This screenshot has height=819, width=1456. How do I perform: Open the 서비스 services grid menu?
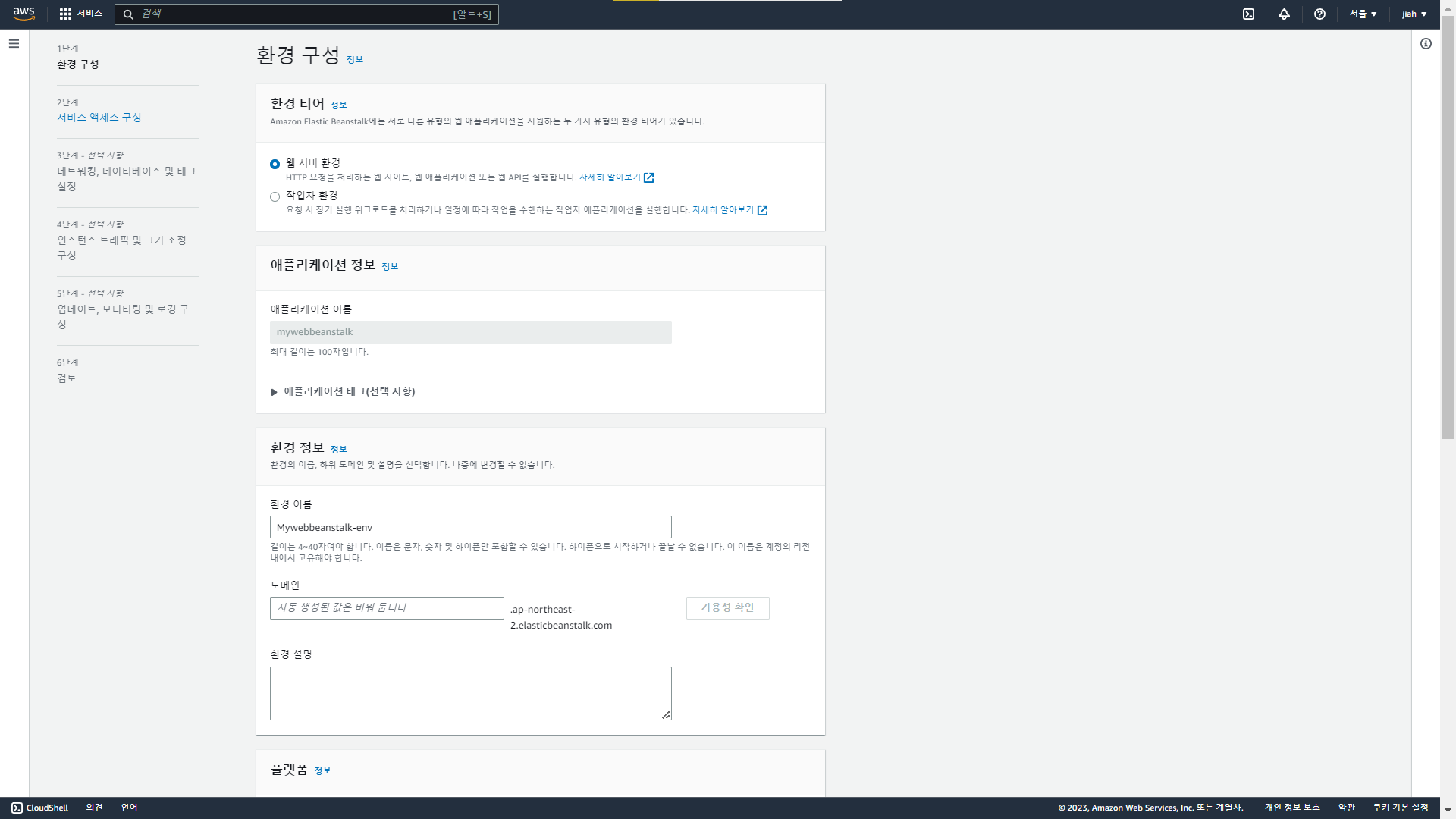click(80, 14)
